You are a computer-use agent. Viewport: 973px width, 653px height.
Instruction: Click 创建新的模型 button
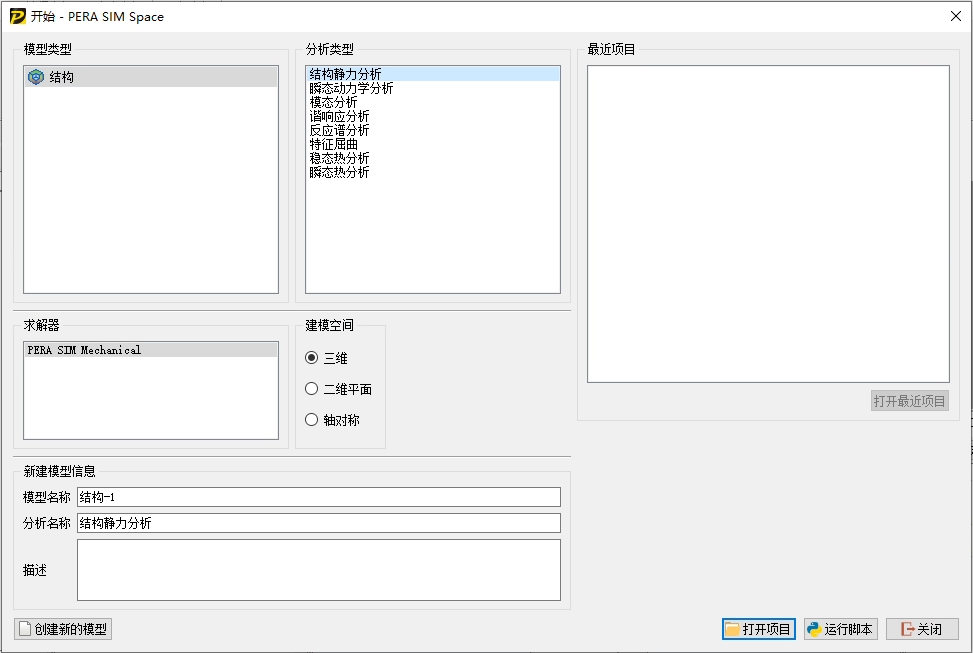click(63, 629)
